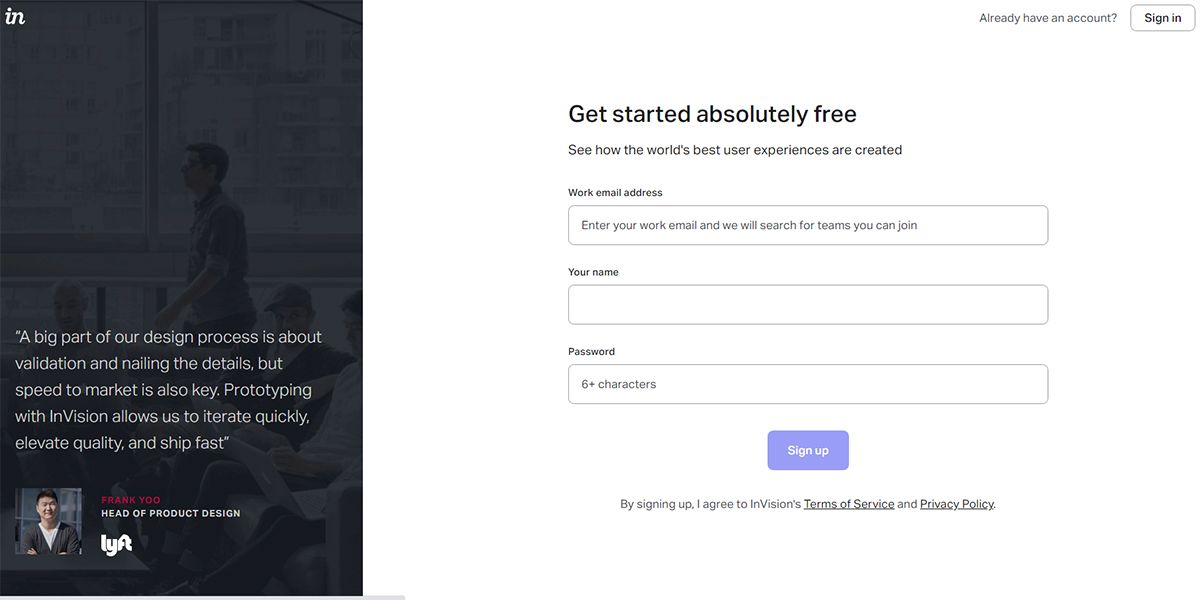
Task: Click the subheading about best user experiences
Action: point(735,150)
